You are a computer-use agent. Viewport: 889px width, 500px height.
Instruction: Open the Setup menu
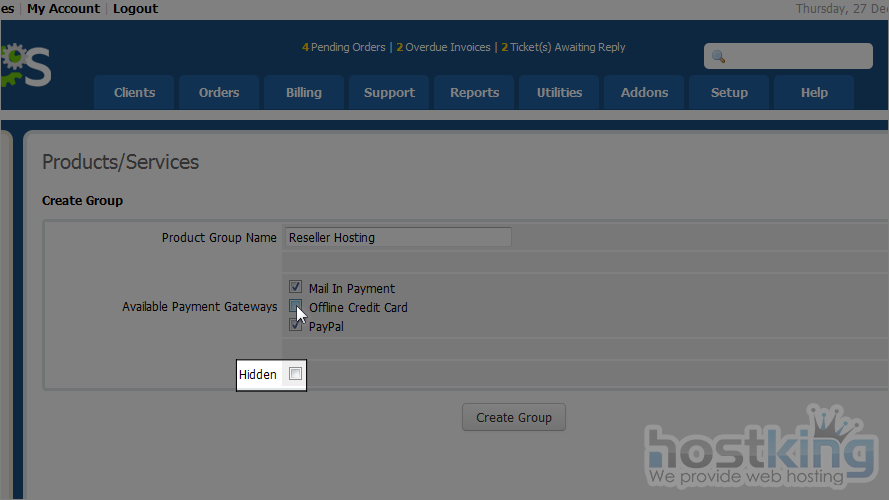(729, 92)
